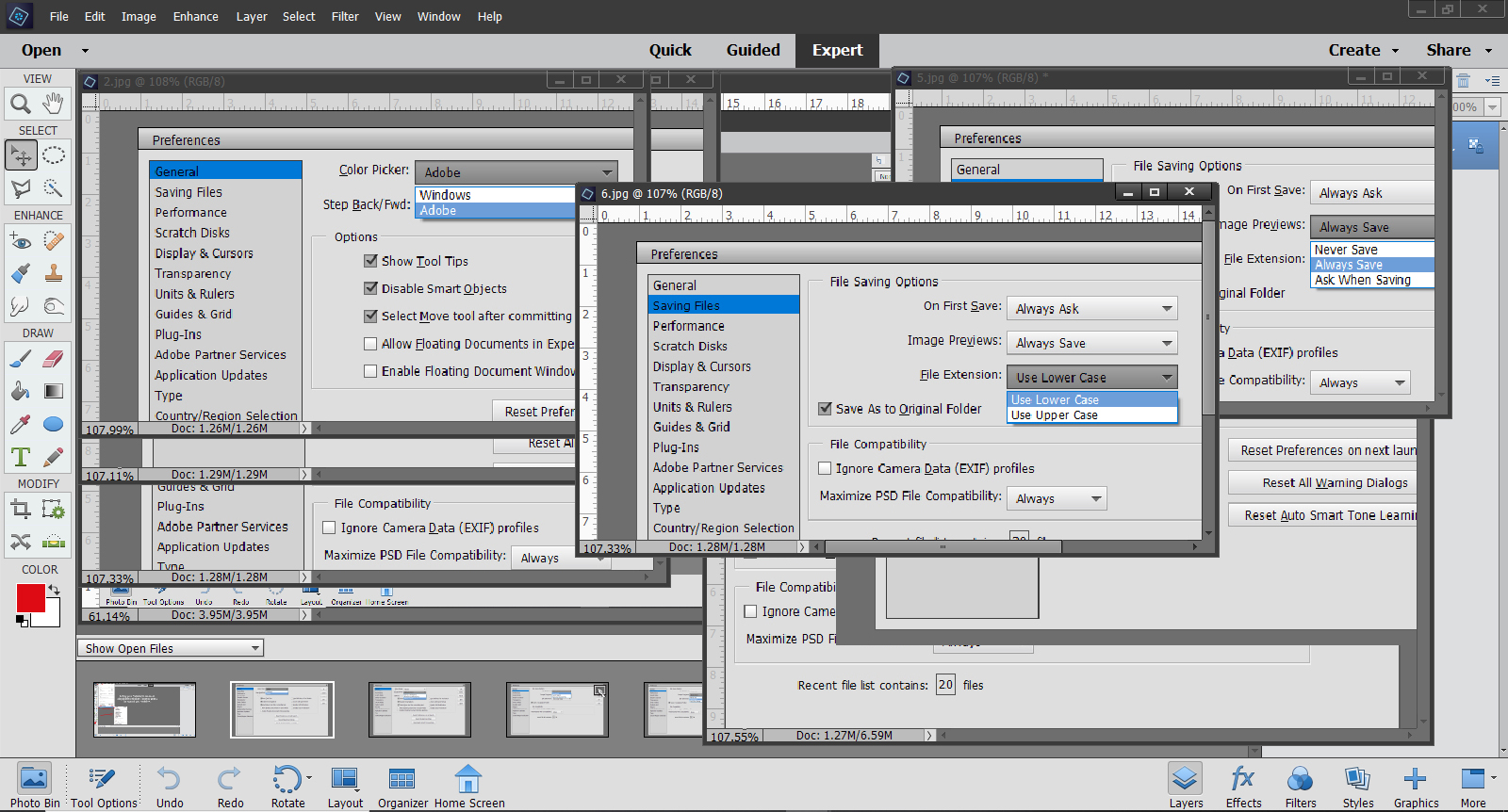
Task: Go to the Home Screen
Action: pos(469,786)
